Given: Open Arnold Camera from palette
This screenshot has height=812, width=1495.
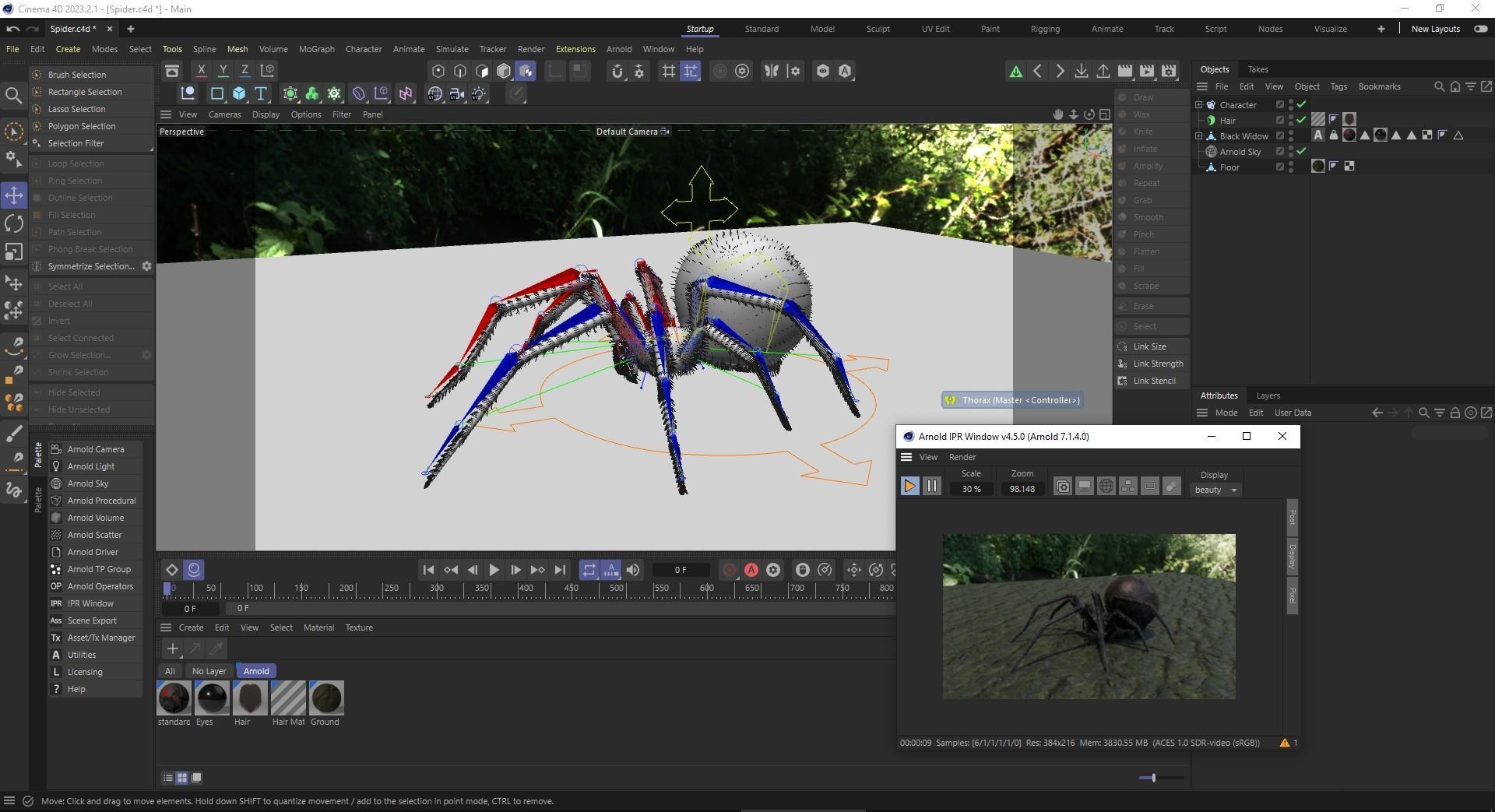Looking at the screenshot, I should 95,449.
